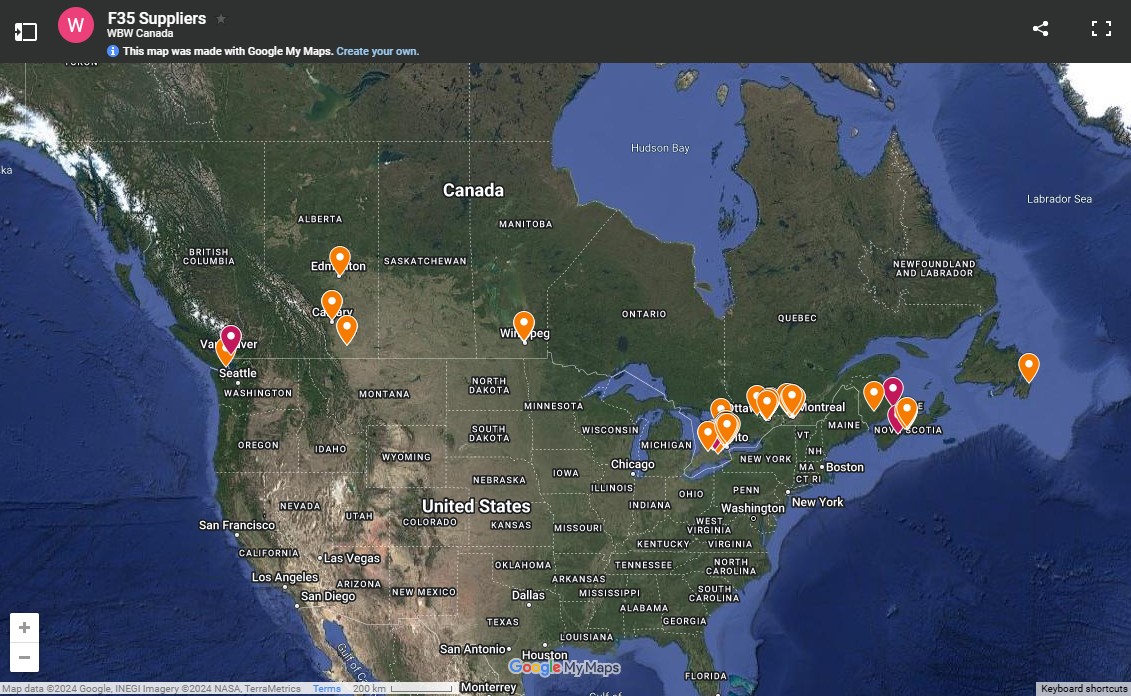Image resolution: width=1131 pixels, height=696 pixels.
Task: Select the orange pin at Edmonton
Action: tap(340, 259)
